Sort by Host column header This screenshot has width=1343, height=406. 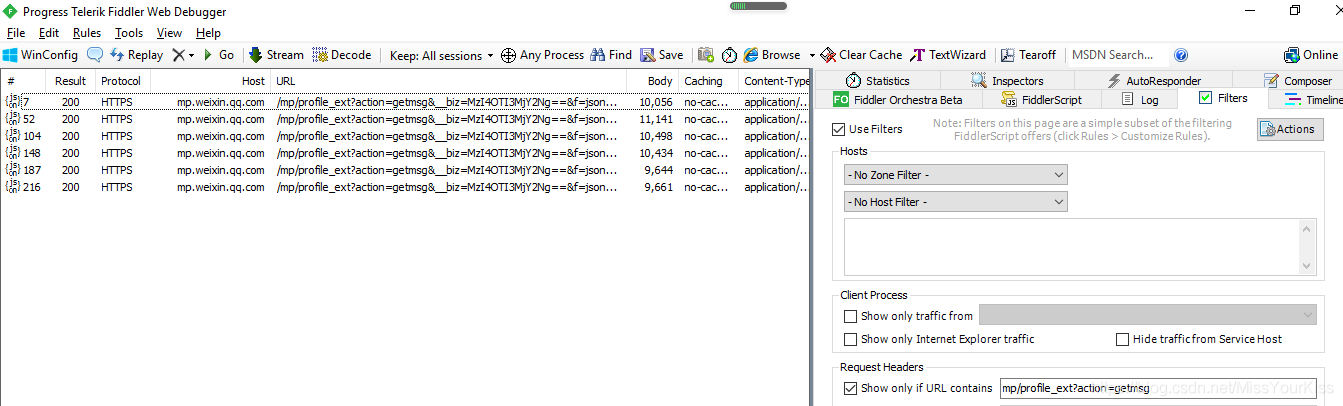(211, 81)
